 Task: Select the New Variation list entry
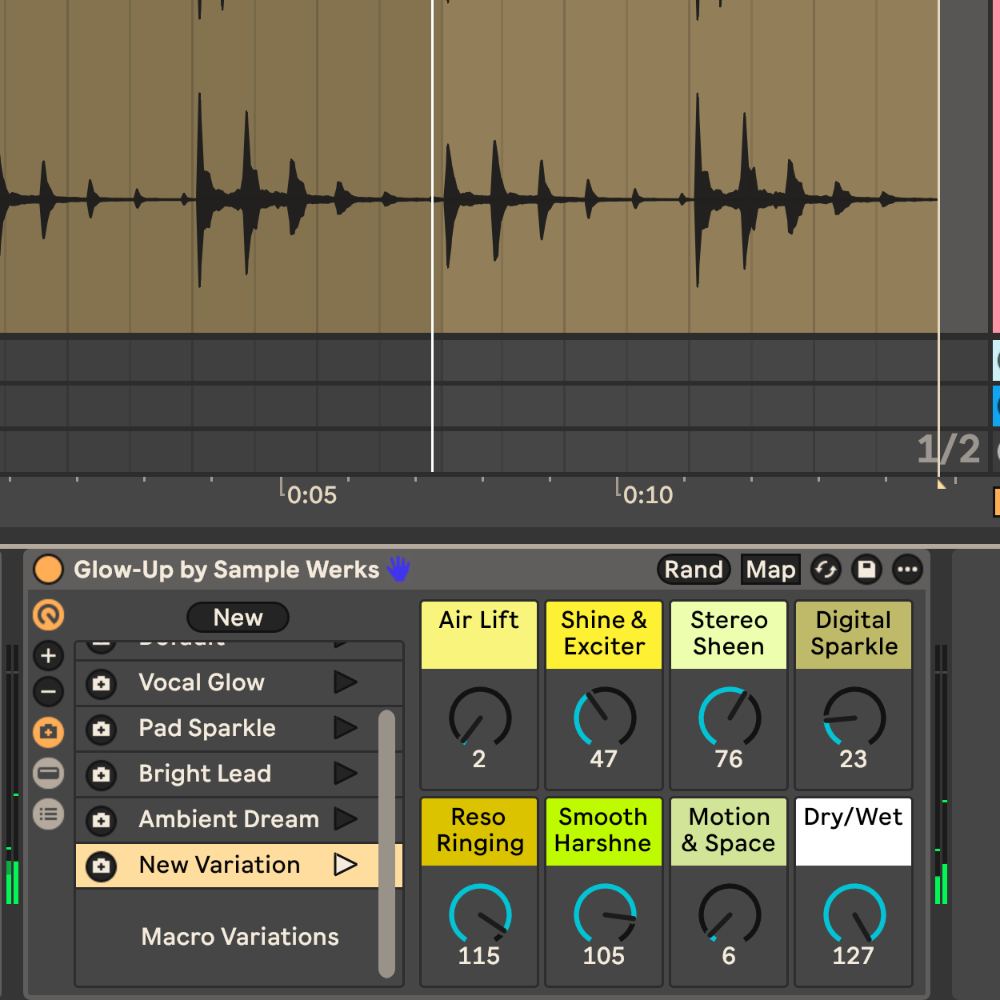coord(219,865)
